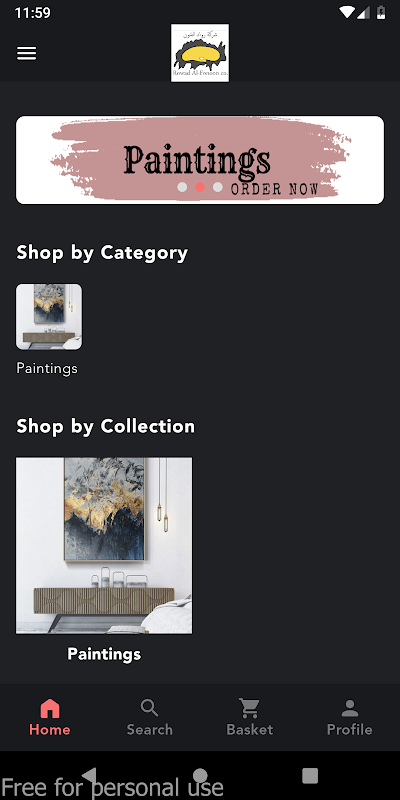
Task: Tap the Android home circle button
Action: pyautogui.click(x=200, y=776)
